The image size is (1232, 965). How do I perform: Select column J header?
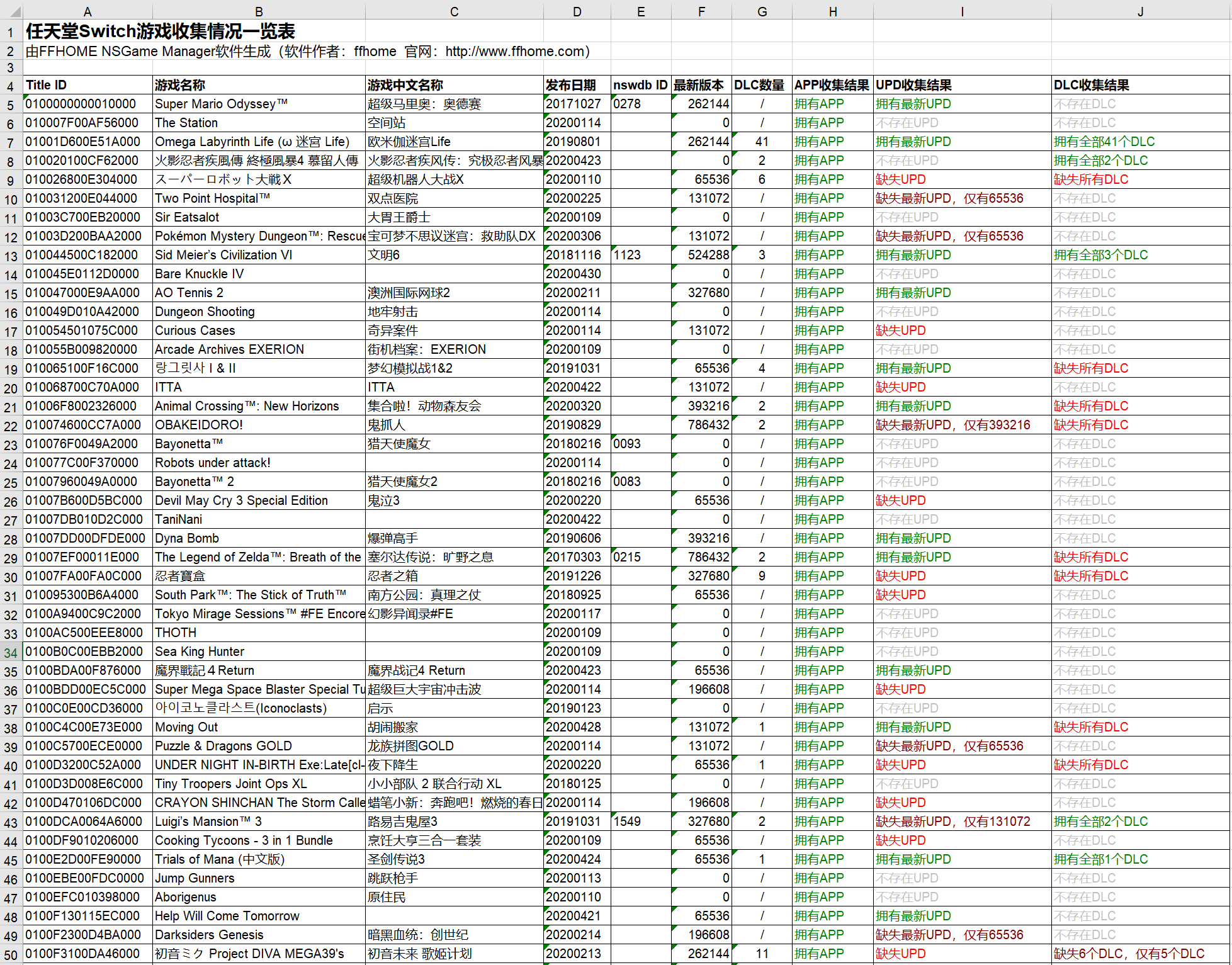1141,11
